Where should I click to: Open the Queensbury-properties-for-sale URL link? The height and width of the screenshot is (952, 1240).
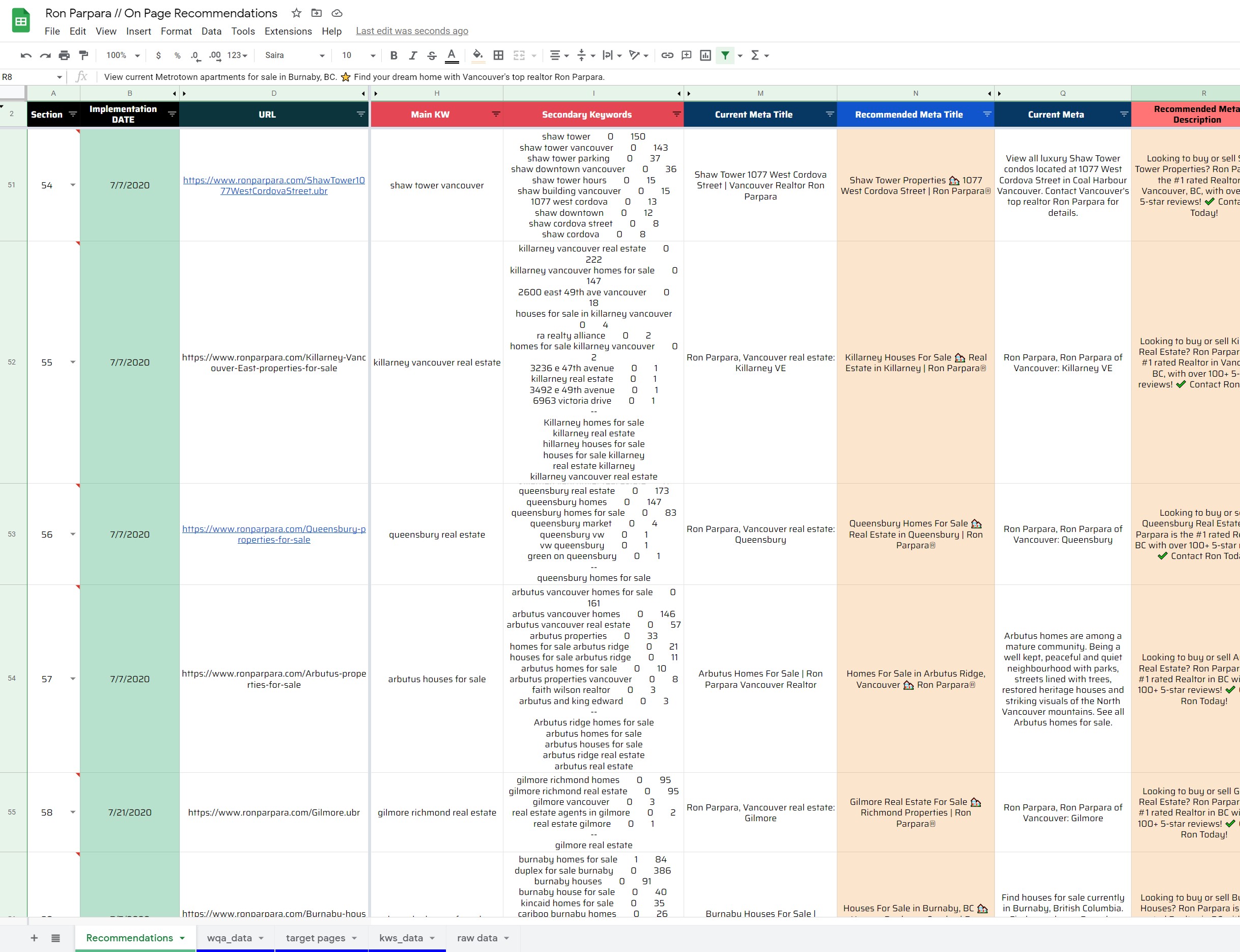pos(274,535)
